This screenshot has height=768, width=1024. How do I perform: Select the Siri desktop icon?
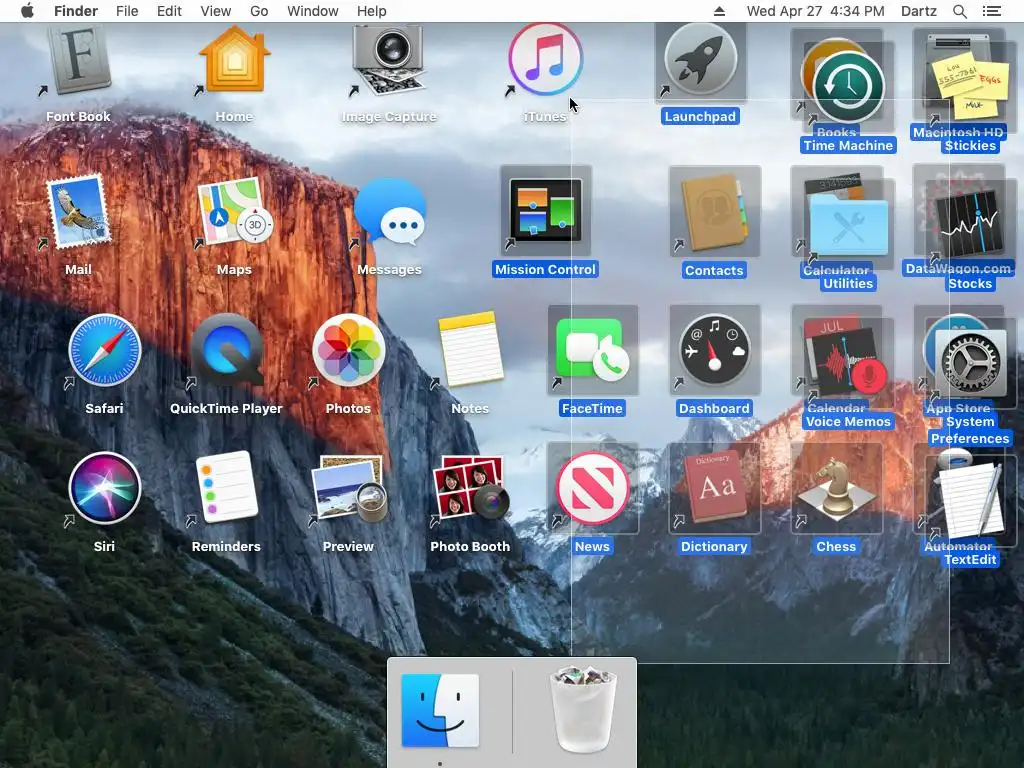[x=104, y=488]
